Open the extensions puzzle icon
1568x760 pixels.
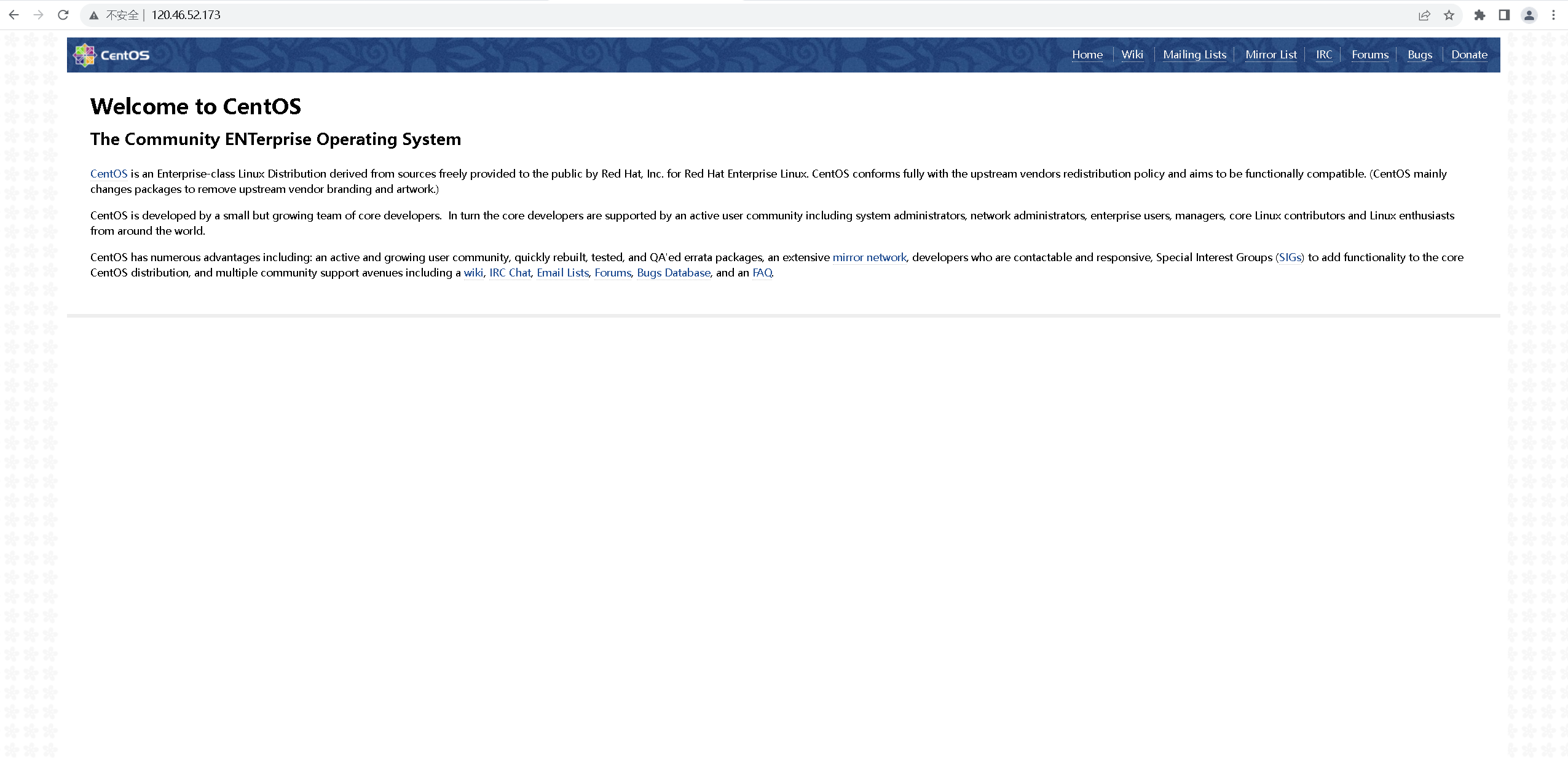coord(1479,15)
